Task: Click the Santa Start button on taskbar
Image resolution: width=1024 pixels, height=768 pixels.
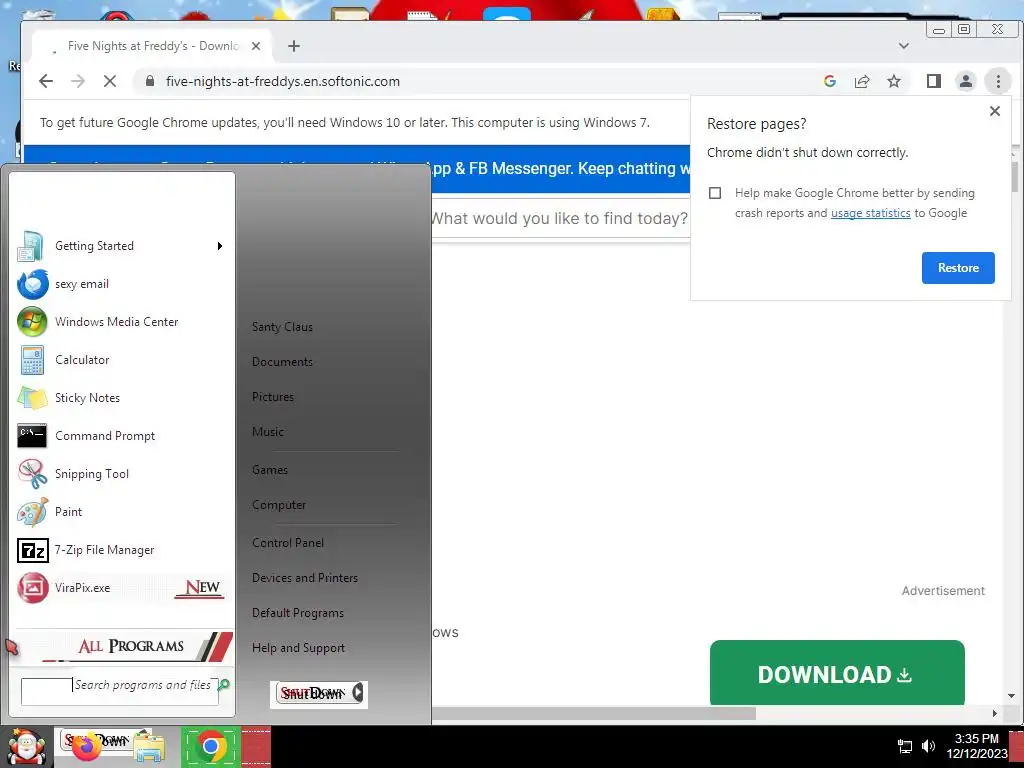Action: [25, 746]
